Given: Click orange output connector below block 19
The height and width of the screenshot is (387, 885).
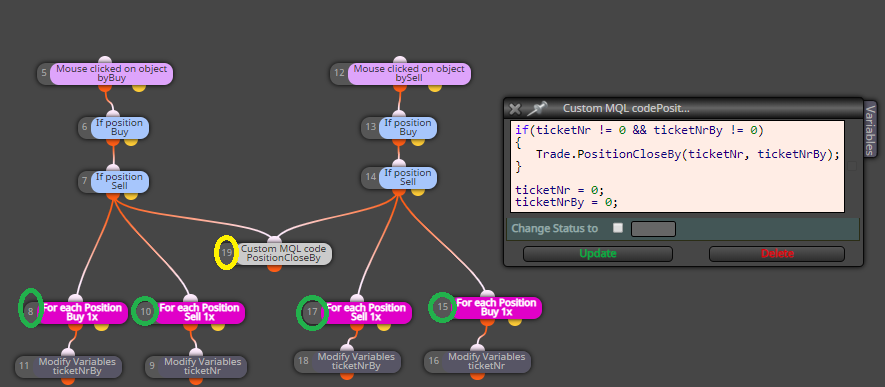Looking at the screenshot, I should click(274, 267).
